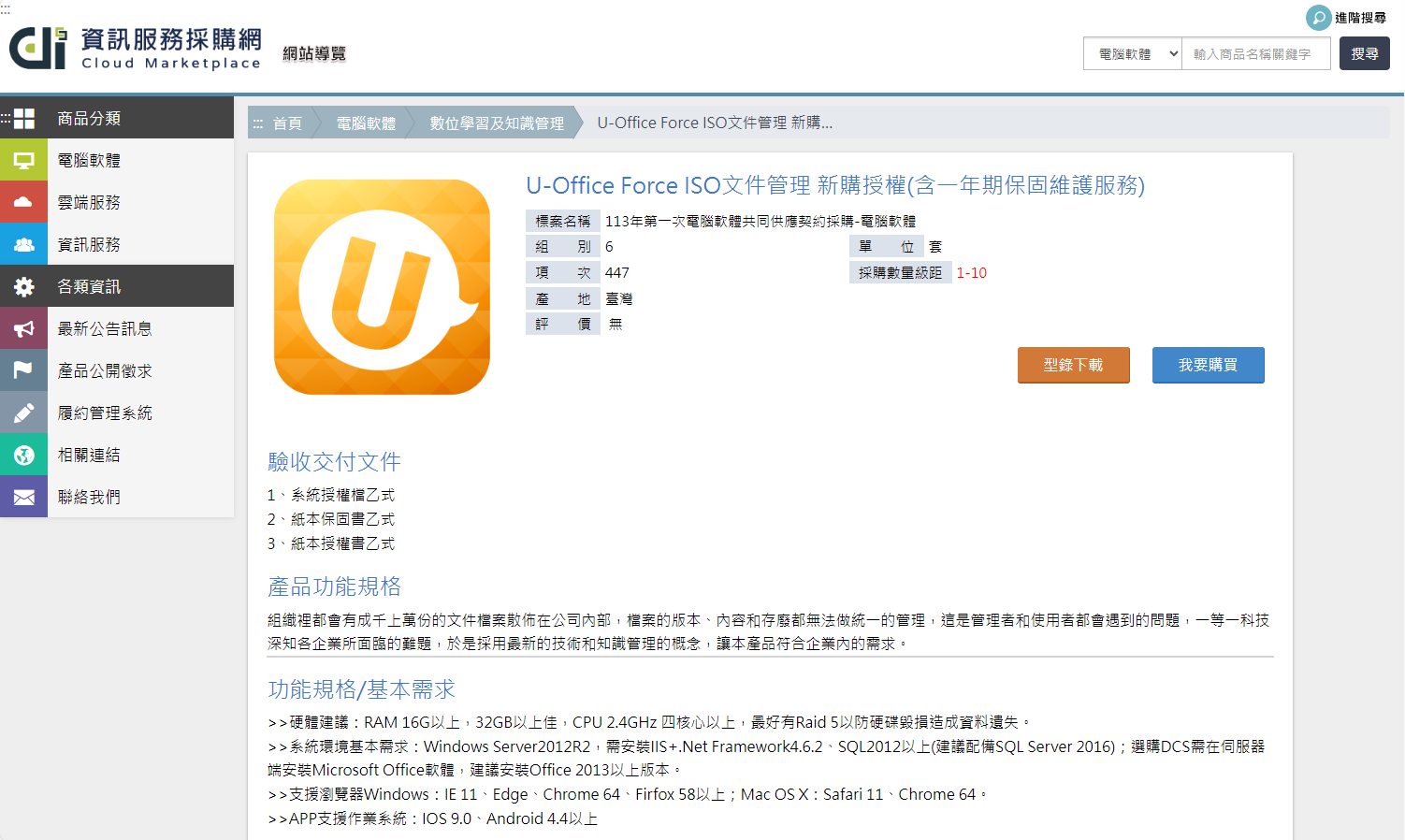Click the line 系統授權檔乙式
The height and width of the screenshot is (840, 1405).
pos(331,495)
